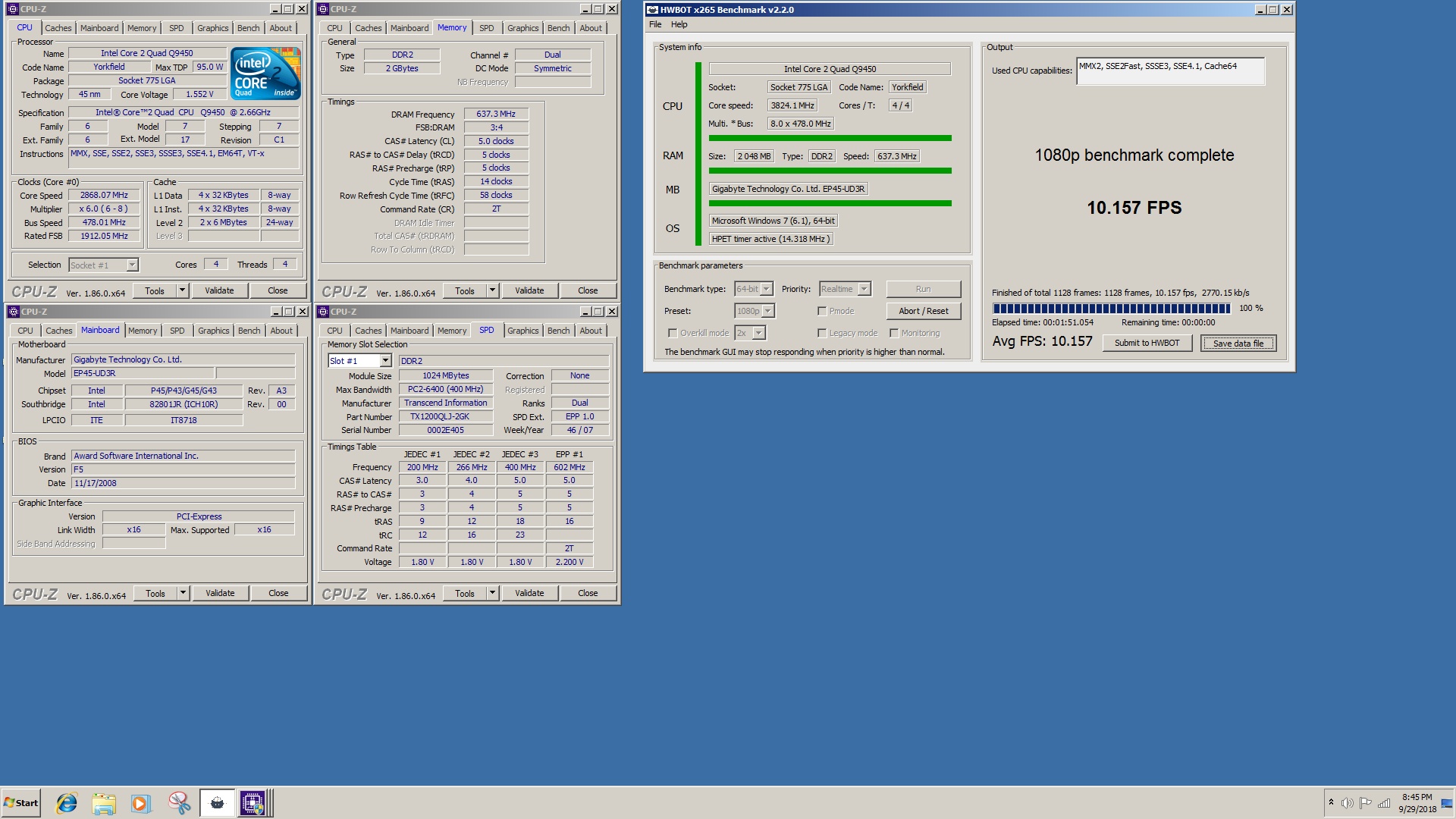Screen dimensions: 1456x819
Task: Click Validate in CPU-Z Mainboard window
Action: pos(220,593)
